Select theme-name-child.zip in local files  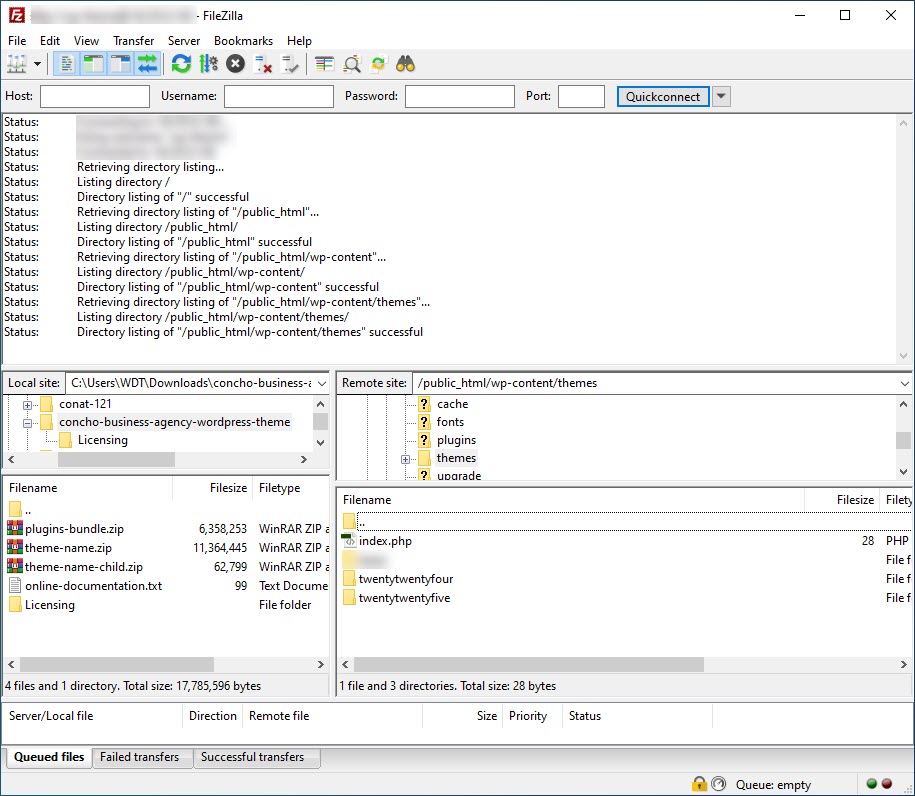pyautogui.click(x=83, y=567)
